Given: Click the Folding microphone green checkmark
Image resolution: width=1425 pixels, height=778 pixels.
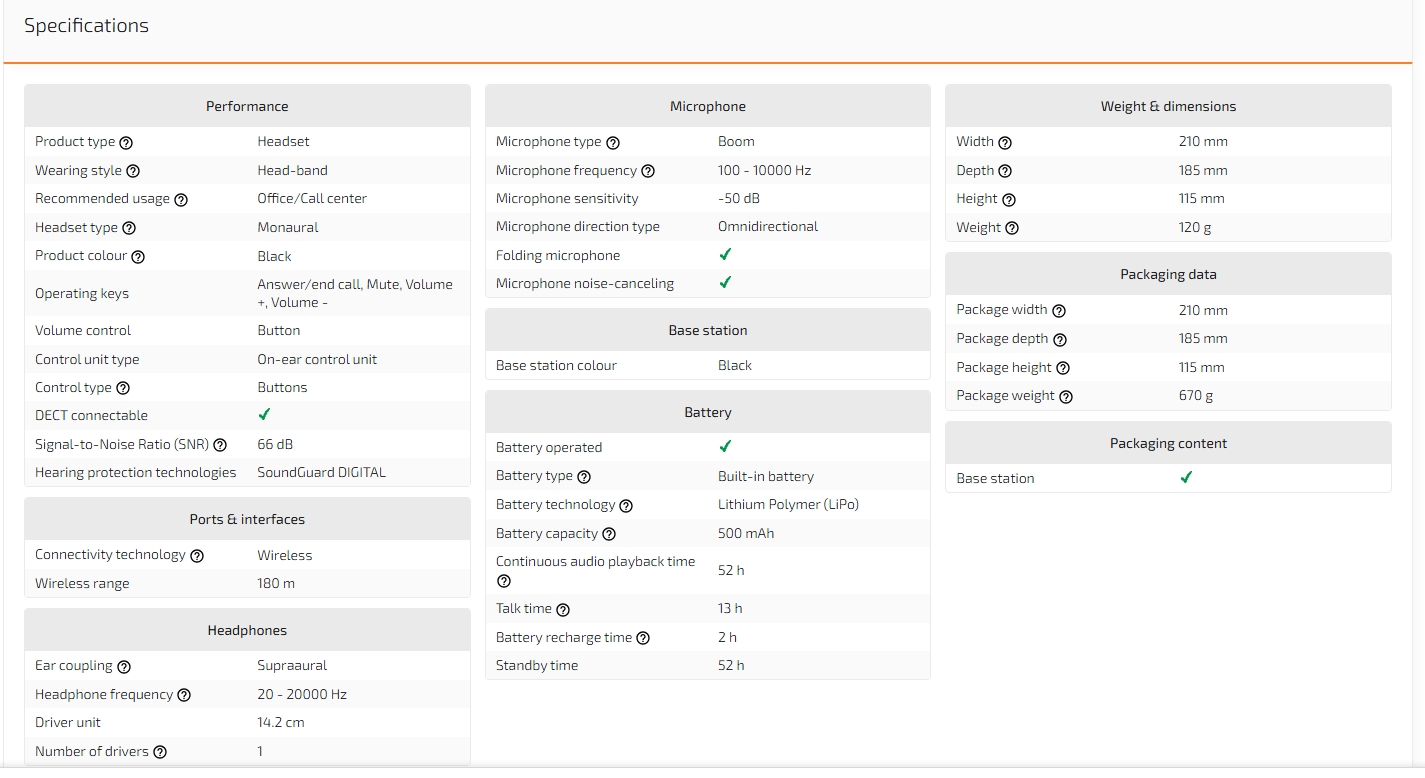Looking at the screenshot, I should pyautogui.click(x=725, y=255).
